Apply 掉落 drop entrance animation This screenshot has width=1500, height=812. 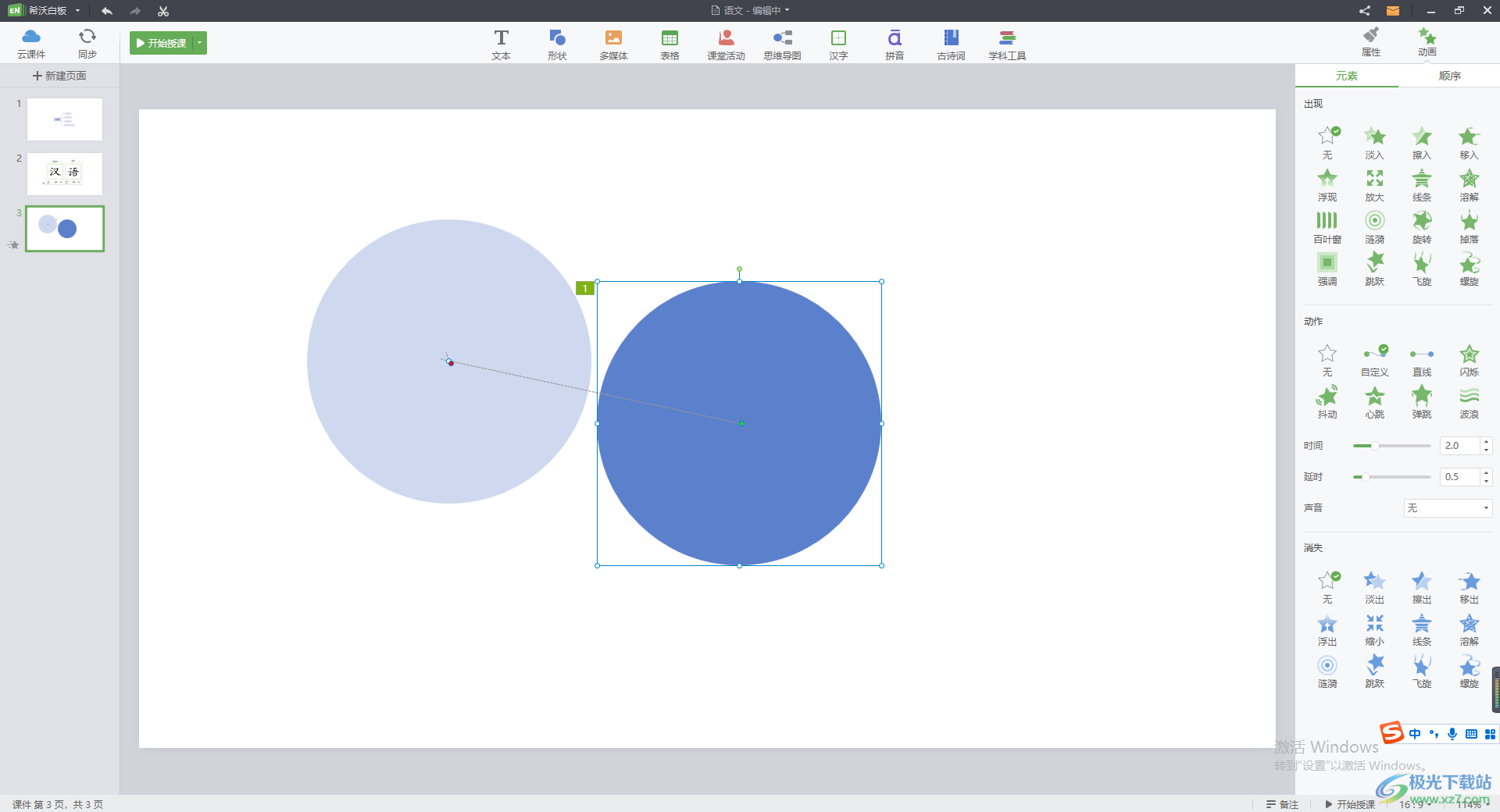coord(1469,227)
